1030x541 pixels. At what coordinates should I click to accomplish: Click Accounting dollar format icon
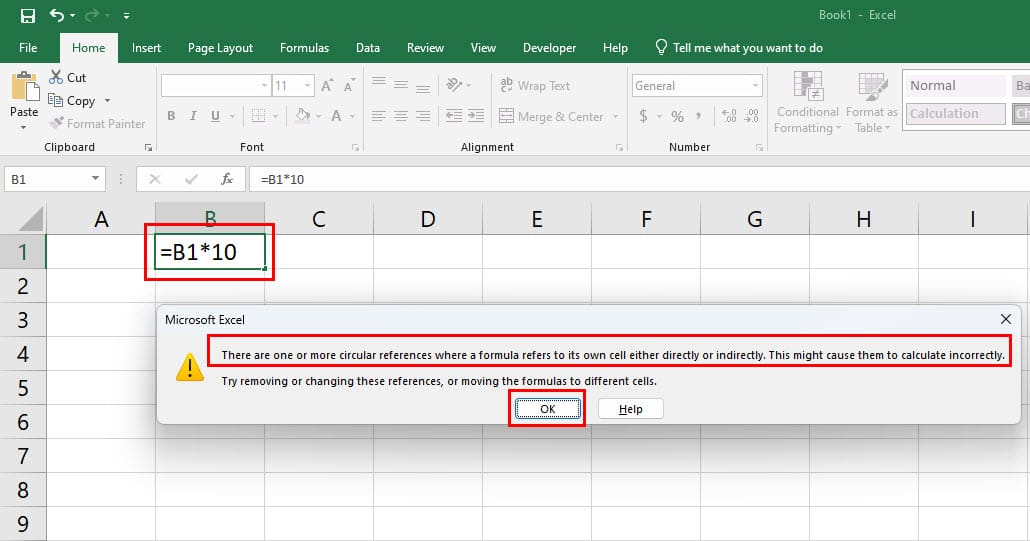(x=643, y=116)
